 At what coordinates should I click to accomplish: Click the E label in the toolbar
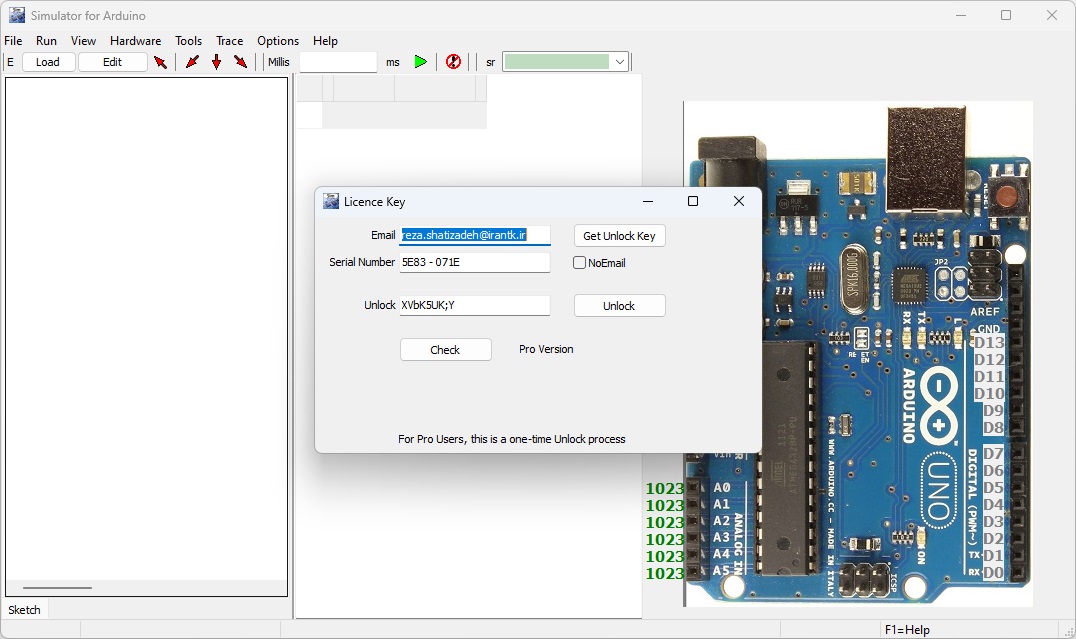click(x=10, y=62)
